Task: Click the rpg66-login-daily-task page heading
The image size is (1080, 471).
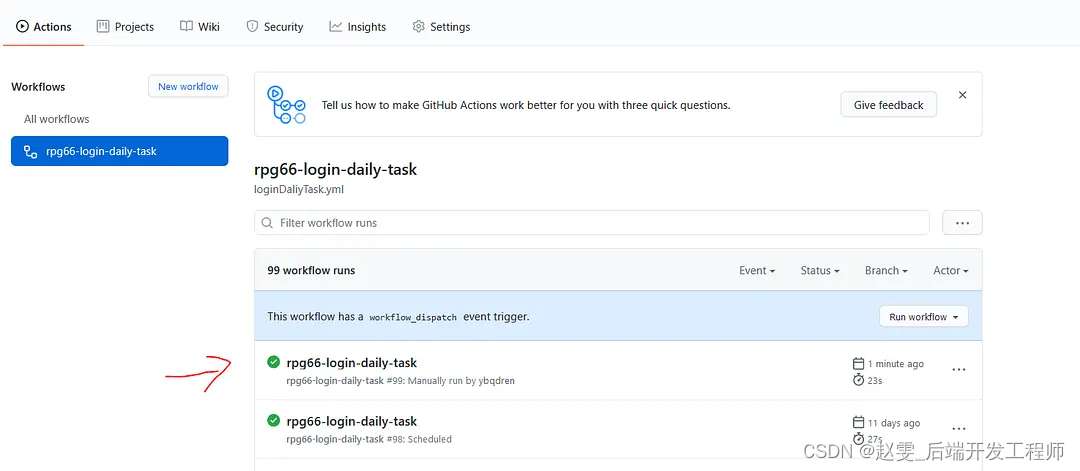Action: (x=335, y=169)
